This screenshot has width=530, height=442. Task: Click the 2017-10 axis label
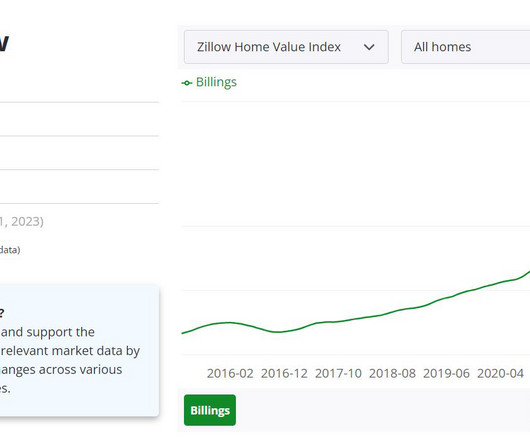point(338,373)
